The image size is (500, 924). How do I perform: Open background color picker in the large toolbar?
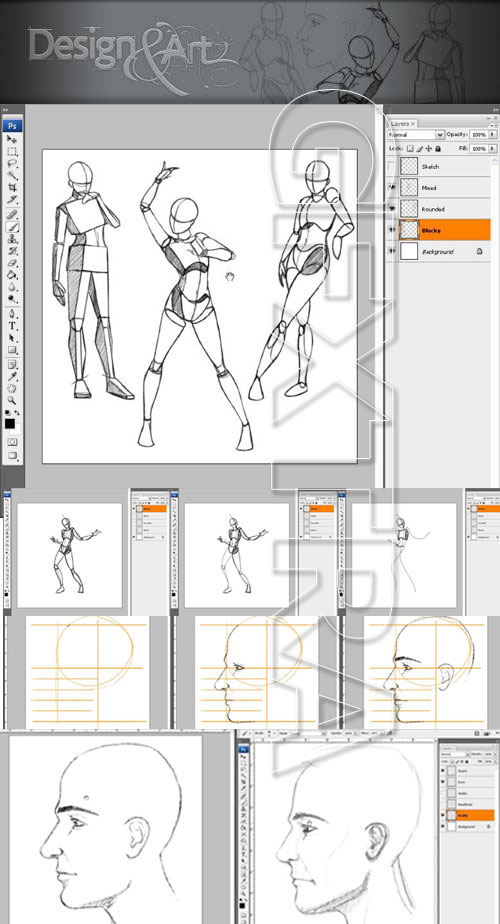16,429
